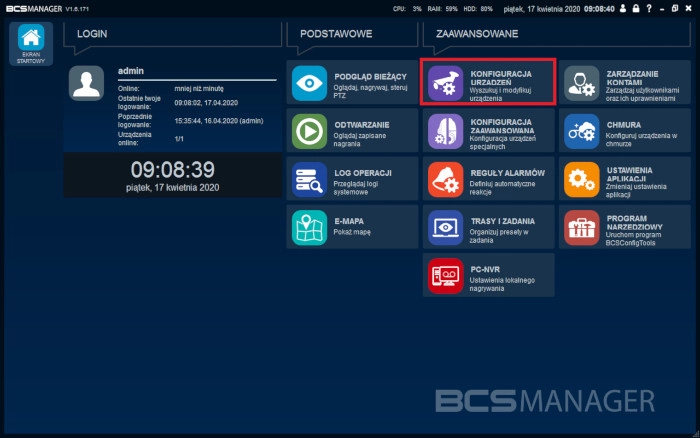Click the Program Narzędziowy toolbox icon

pos(582,228)
